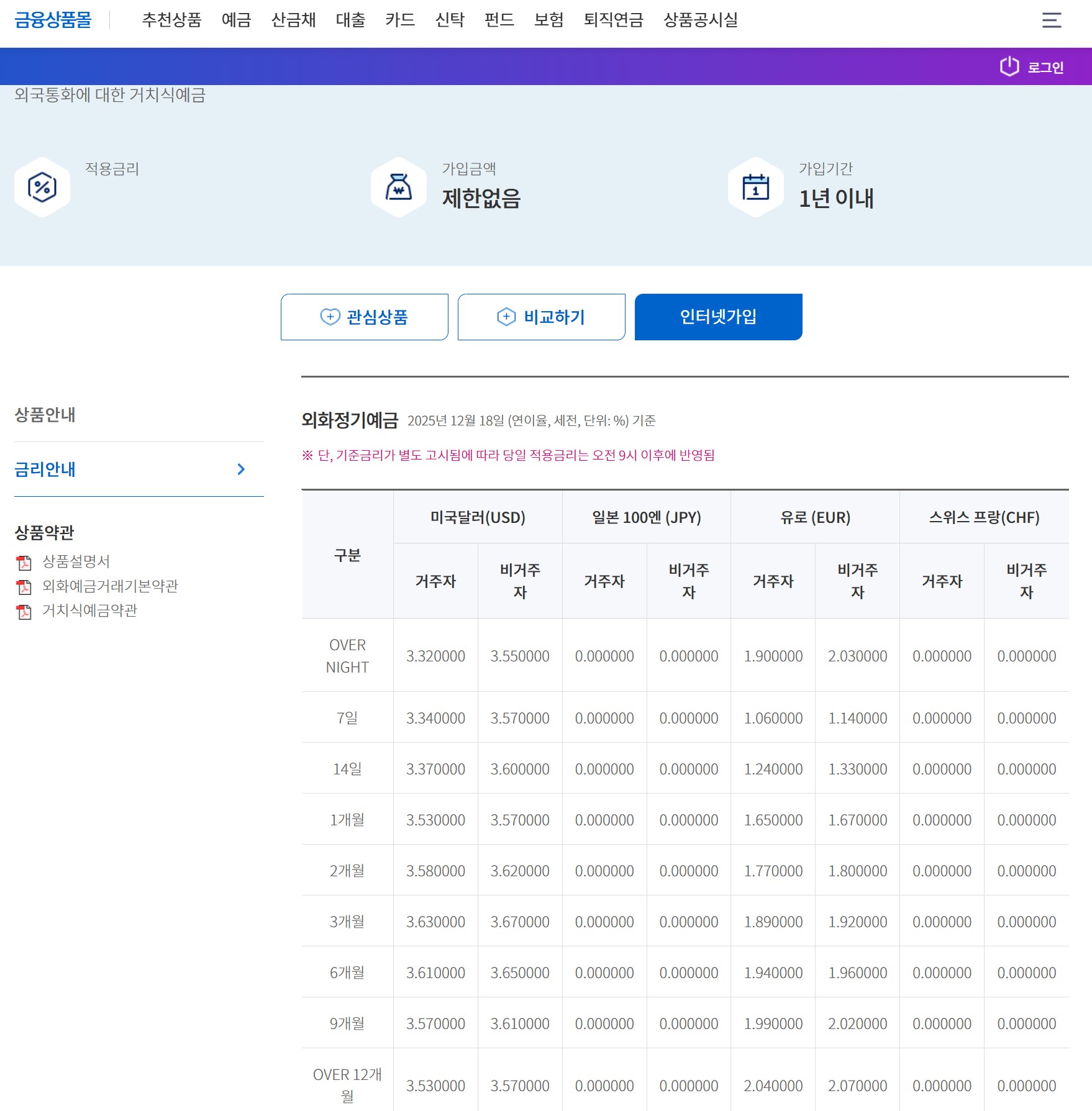Open the 거치식예금약관 document link
Image resolution: width=1092 pixels, height=1111 pixels.
tap(89, 611)
